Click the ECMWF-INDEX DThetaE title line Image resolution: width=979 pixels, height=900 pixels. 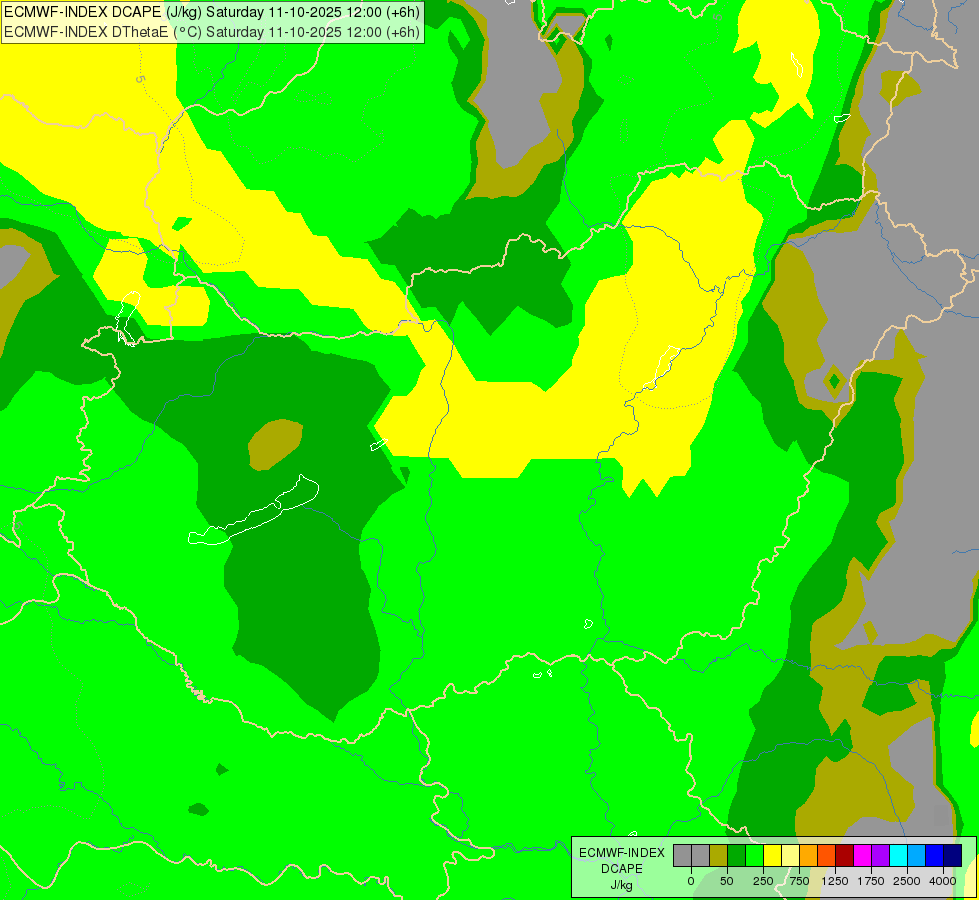coord(212,32)
